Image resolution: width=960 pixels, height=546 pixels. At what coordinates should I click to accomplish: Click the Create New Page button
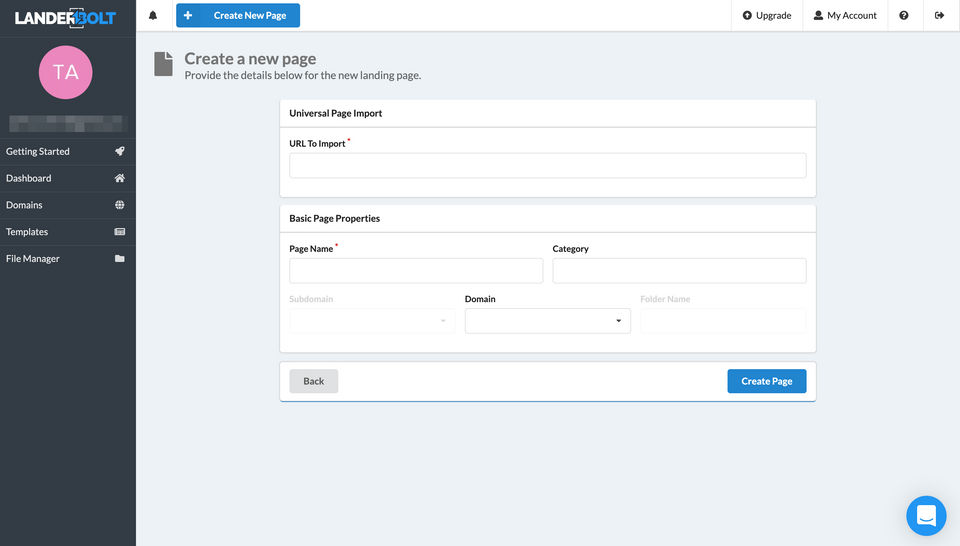238,16
